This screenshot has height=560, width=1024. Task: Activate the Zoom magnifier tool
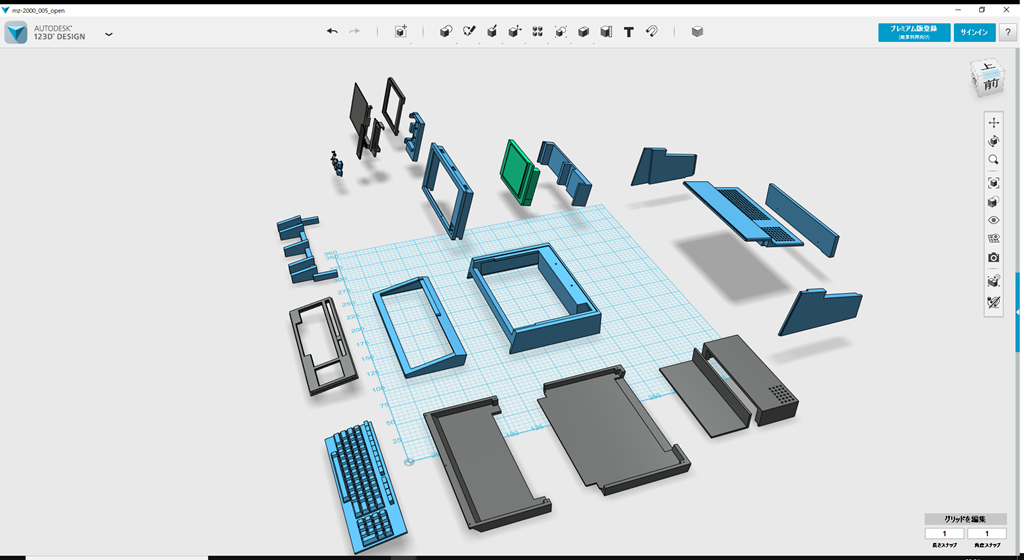coord(993,160)
